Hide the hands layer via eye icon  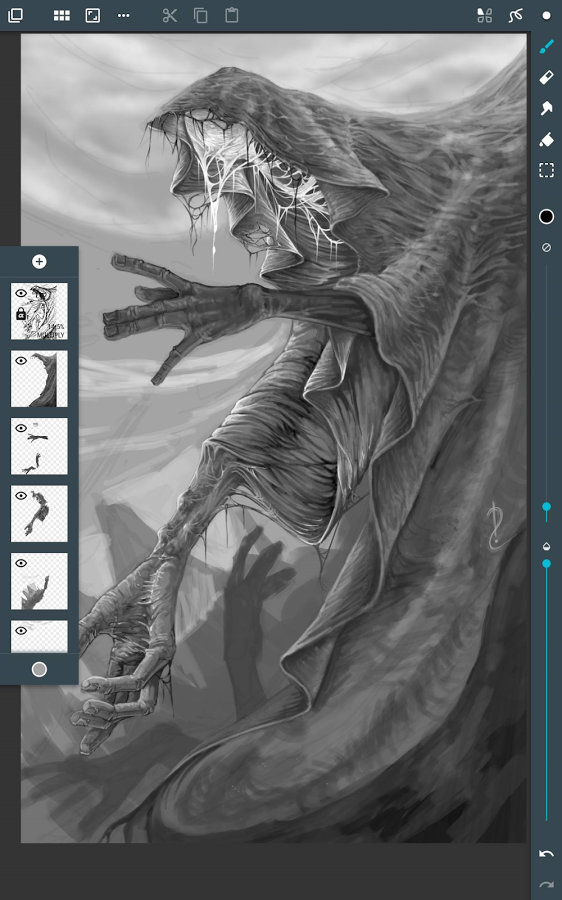coord(21,428)
